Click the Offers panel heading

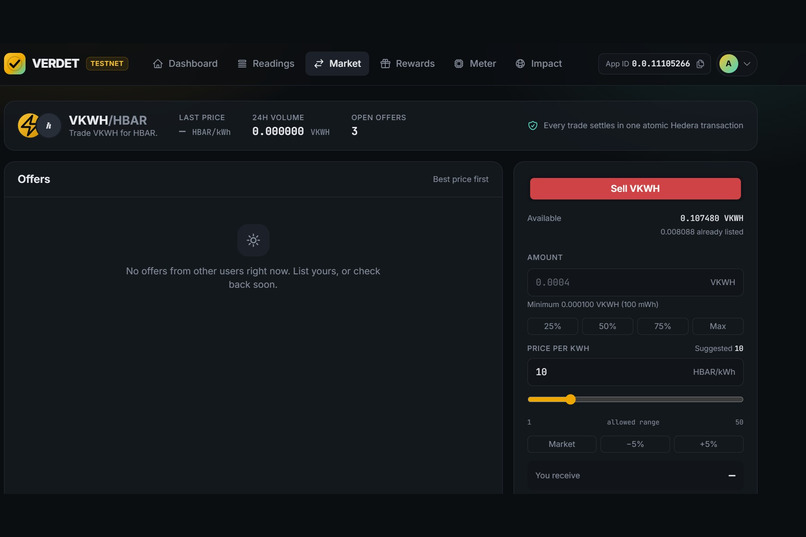coord(34,179)
